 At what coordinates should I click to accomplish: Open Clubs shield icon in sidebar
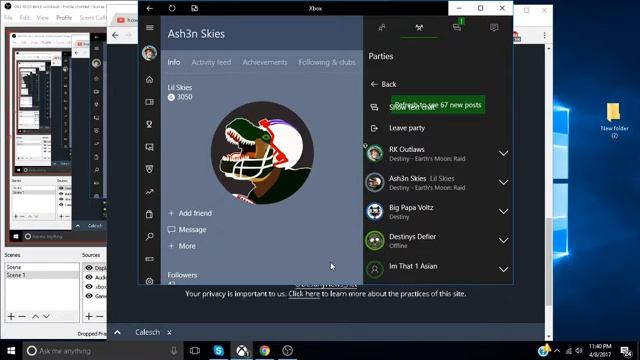tap(149, 169)
